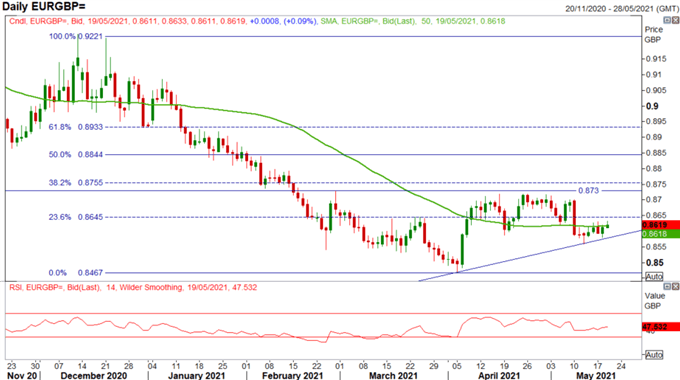Click the chart date range header
The height and width of the screenshot is (380, 680).
621,9
